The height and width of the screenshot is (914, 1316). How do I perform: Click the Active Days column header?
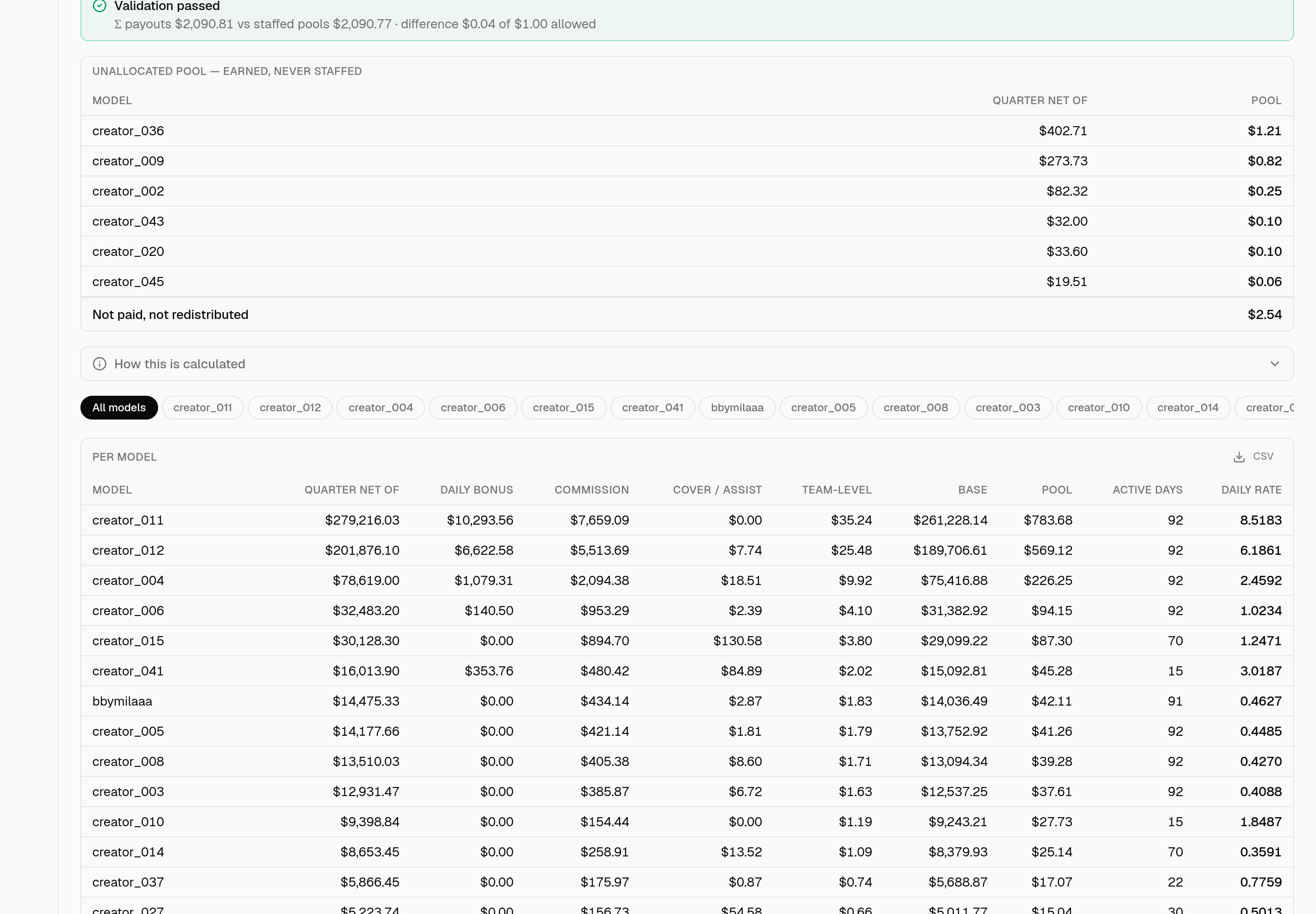1148,489
